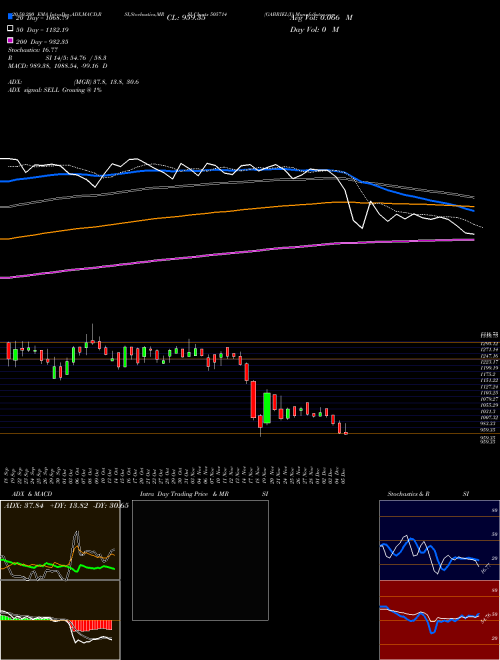Screen dimensions: 500x660
Task: Click the 1079.27 price axis label
Action: [487, 399]
